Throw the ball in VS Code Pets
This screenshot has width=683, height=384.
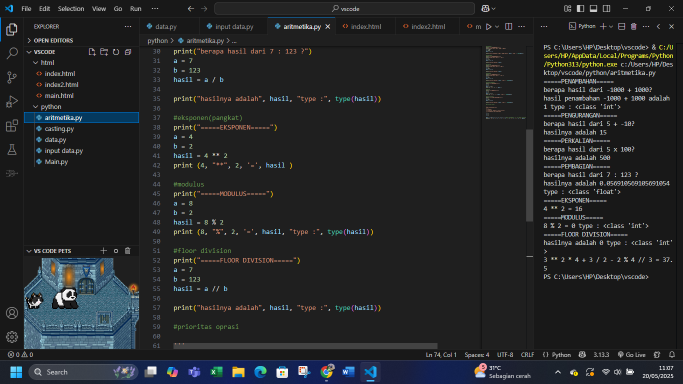tap(116, 251)
